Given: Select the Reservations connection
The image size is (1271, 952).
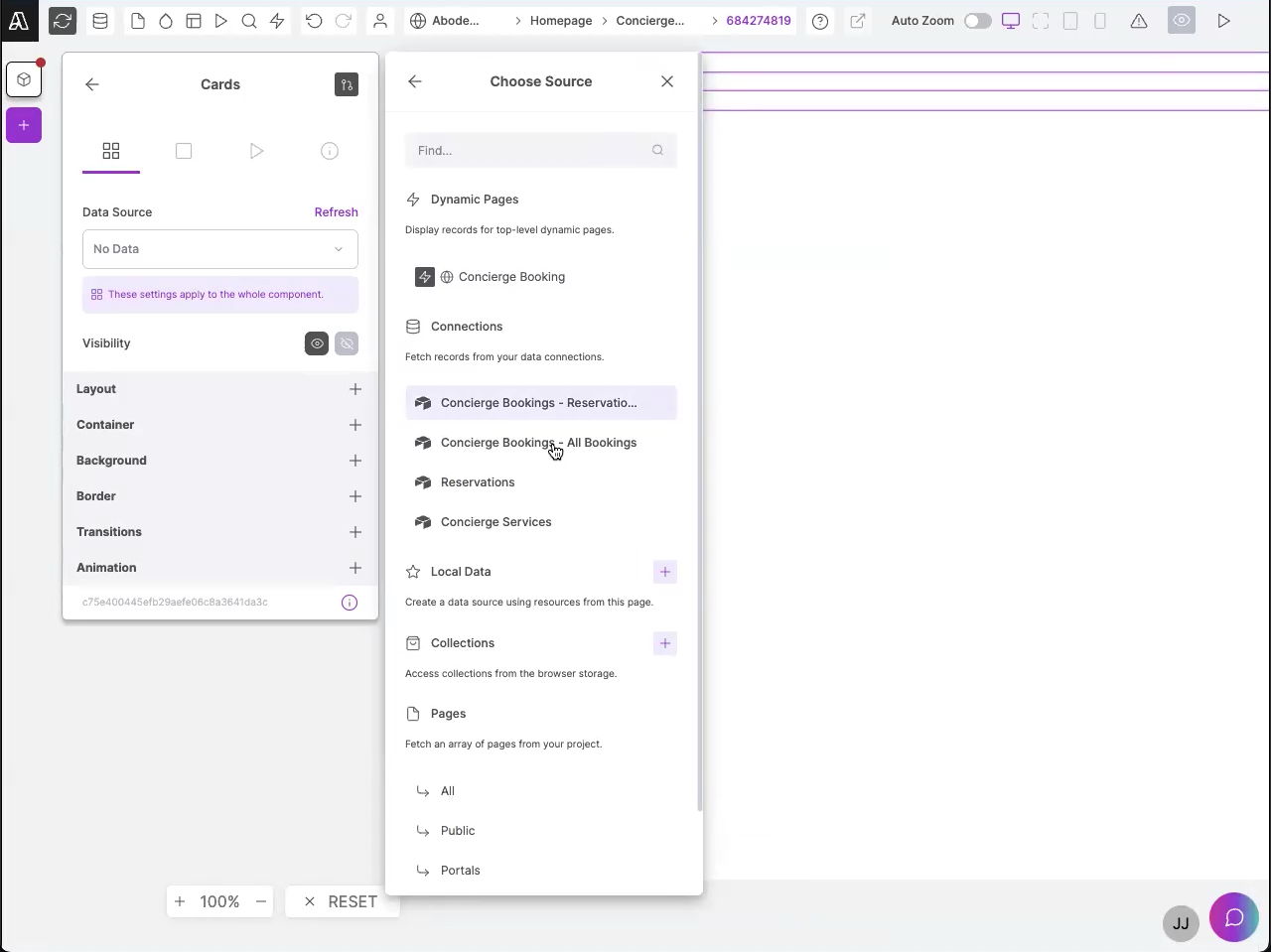Looking at the screenshot, I should (x=541, y=482).
